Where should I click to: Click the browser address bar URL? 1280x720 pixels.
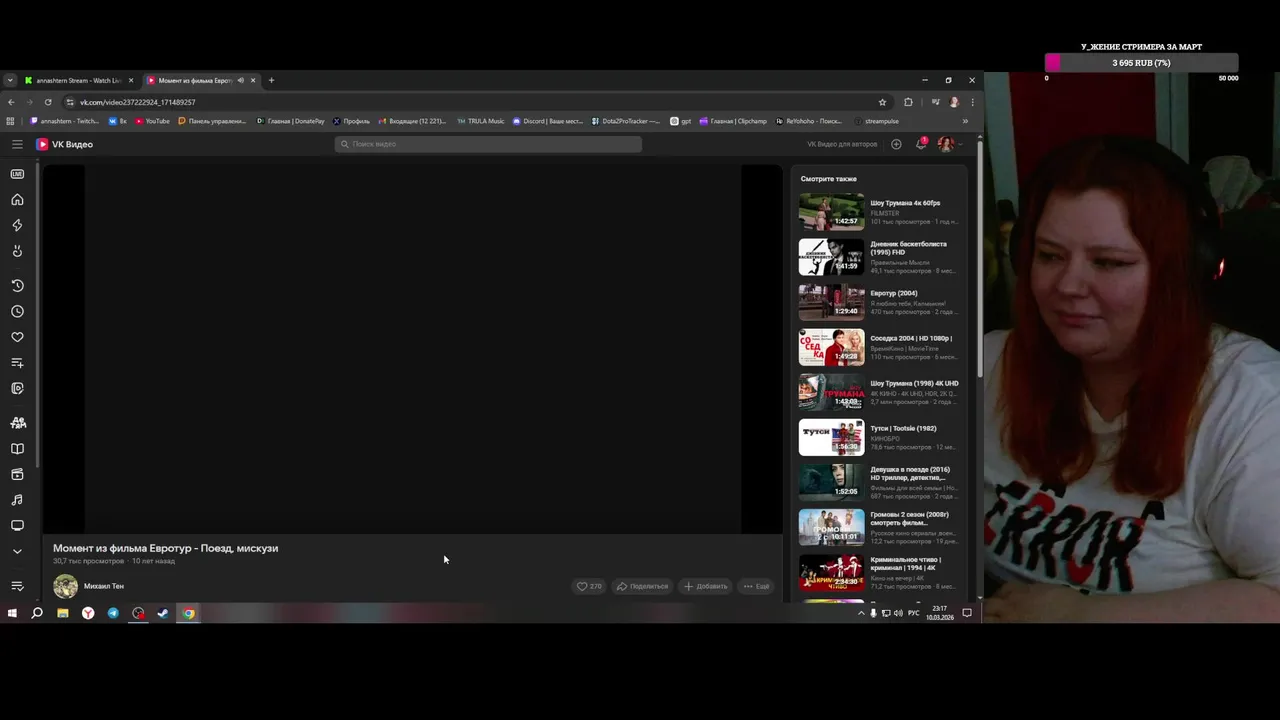pos(138,102)
